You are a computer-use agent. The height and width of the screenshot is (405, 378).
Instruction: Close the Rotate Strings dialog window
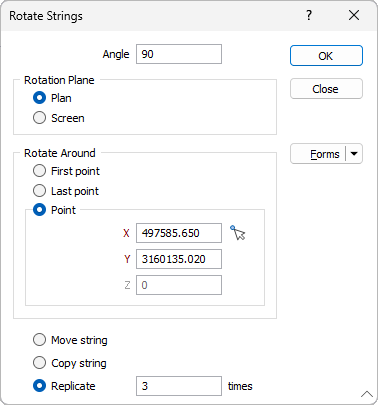(x=354, y=15)
